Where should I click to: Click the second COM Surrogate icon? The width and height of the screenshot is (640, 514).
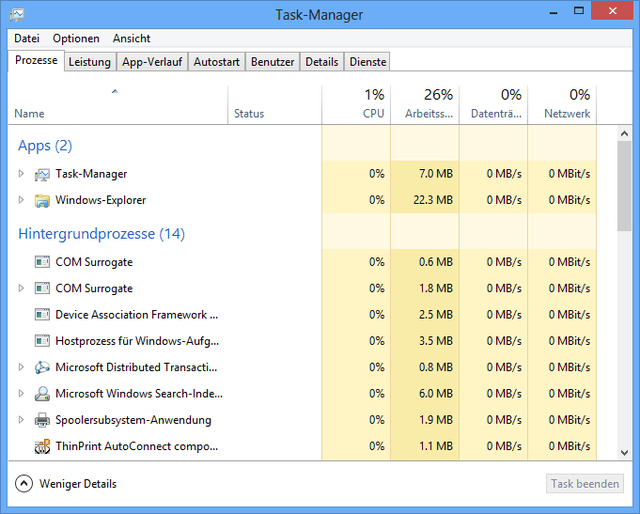[42, 289]
